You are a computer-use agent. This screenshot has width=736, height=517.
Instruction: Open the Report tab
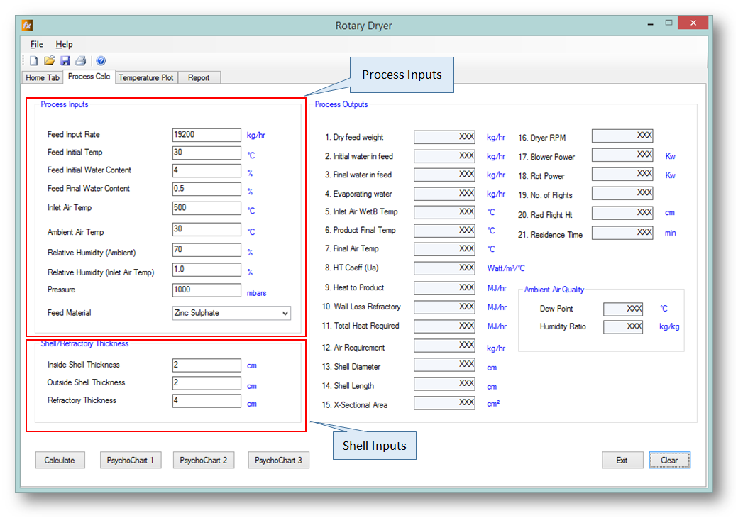199,77
